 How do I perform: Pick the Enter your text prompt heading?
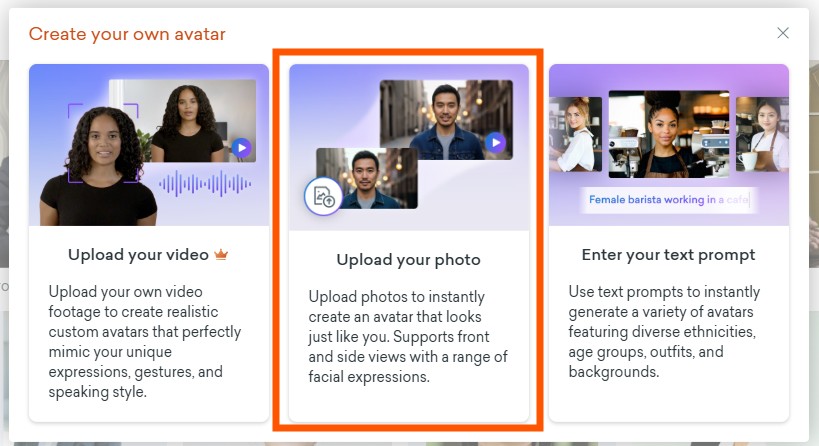[668, 255]
